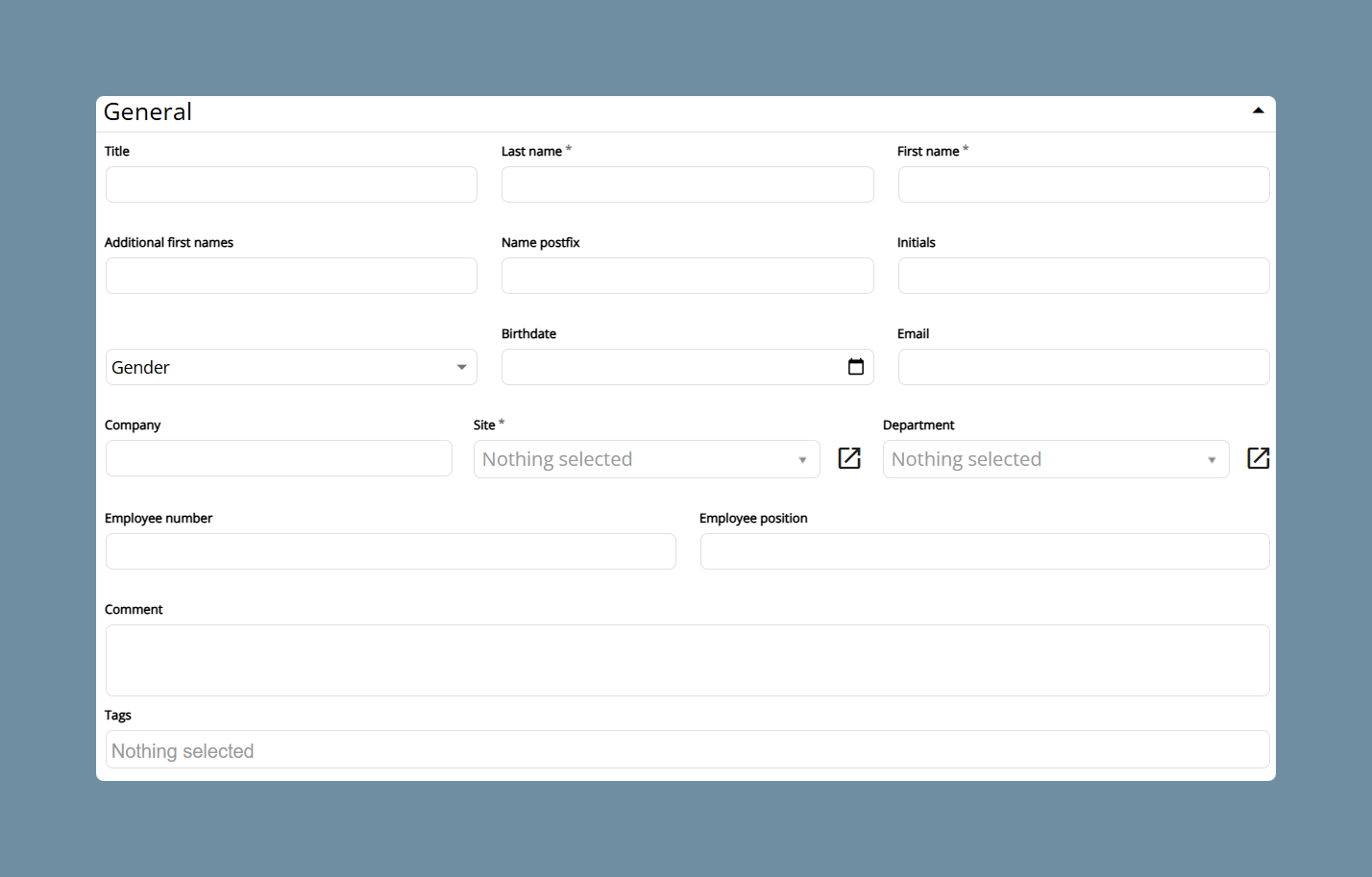
Task: Open the Gender dropdown
Action: (291, 367)
